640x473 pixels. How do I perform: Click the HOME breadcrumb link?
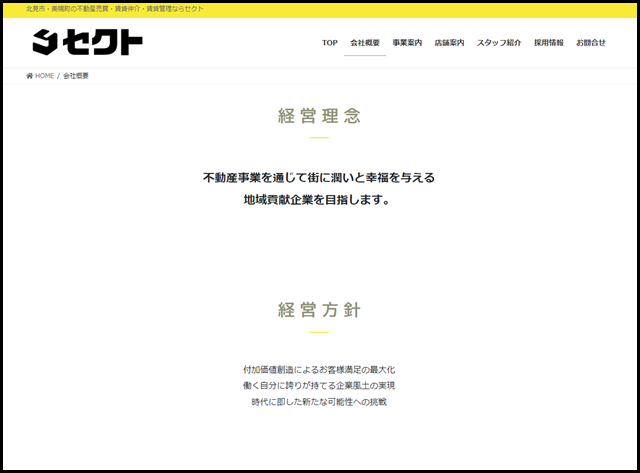point(44,76)
